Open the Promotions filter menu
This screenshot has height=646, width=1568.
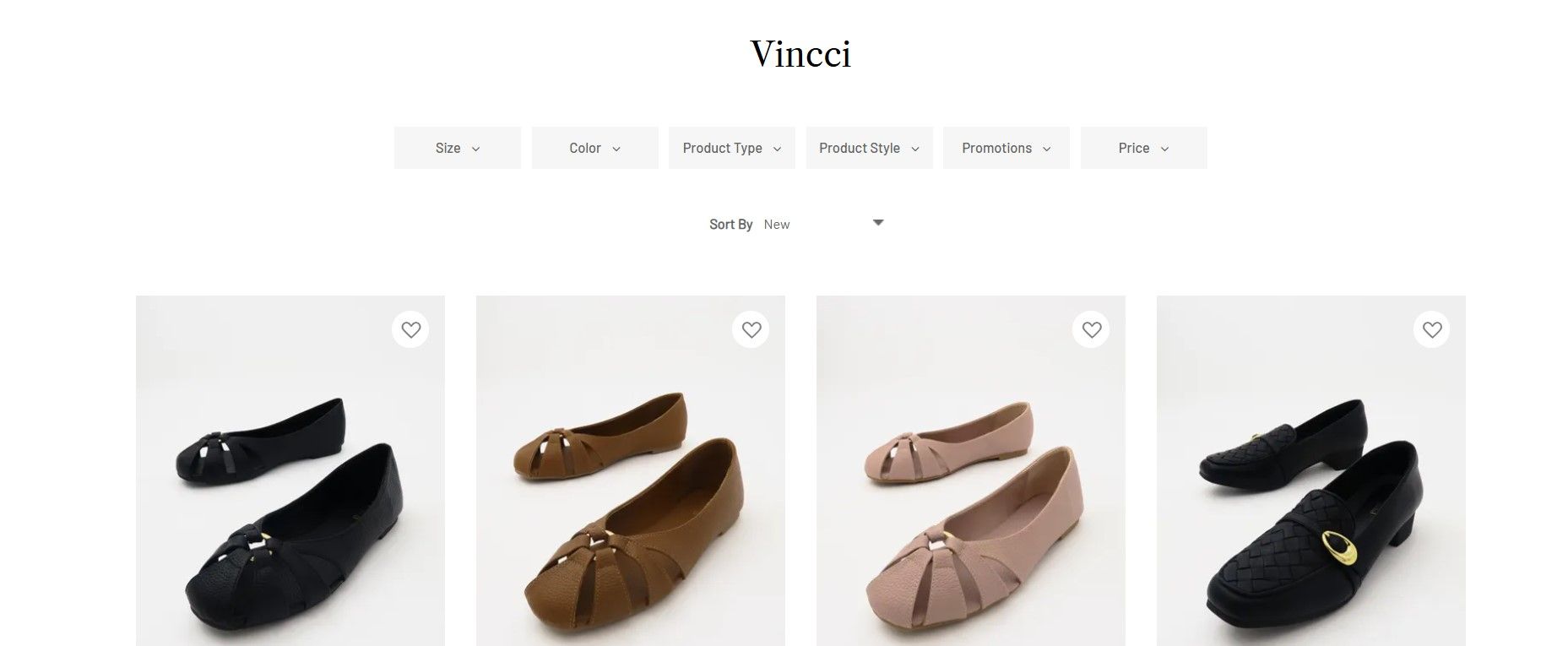[x=1006, y=148]
